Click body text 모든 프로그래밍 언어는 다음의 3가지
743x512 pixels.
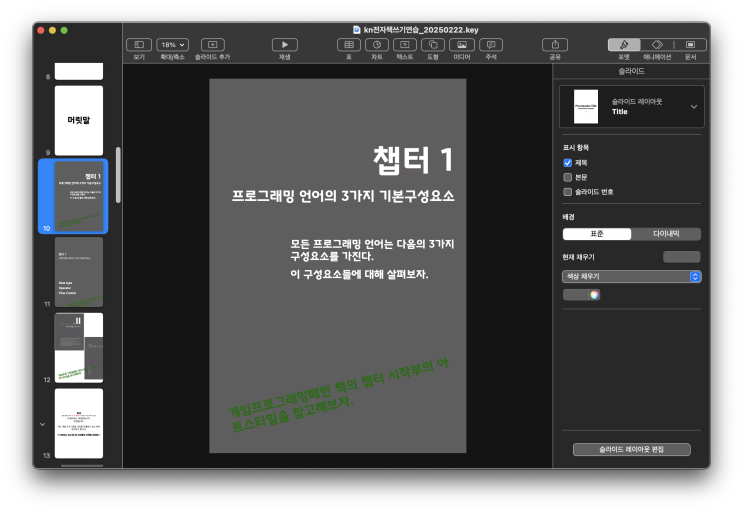[372, 244]
